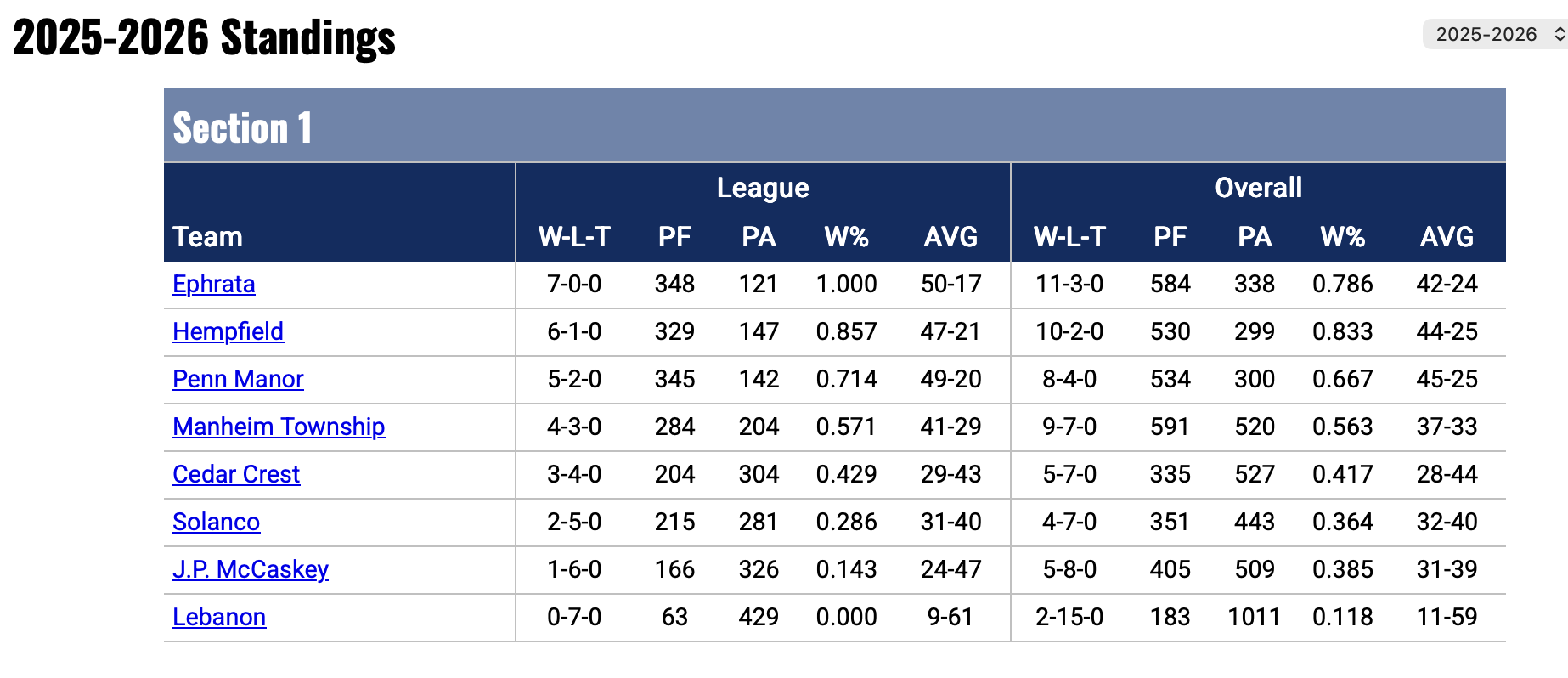Viewport: 1568px width, 678px height.
Task: Click the Overall group header
Action: [1258, 188]
